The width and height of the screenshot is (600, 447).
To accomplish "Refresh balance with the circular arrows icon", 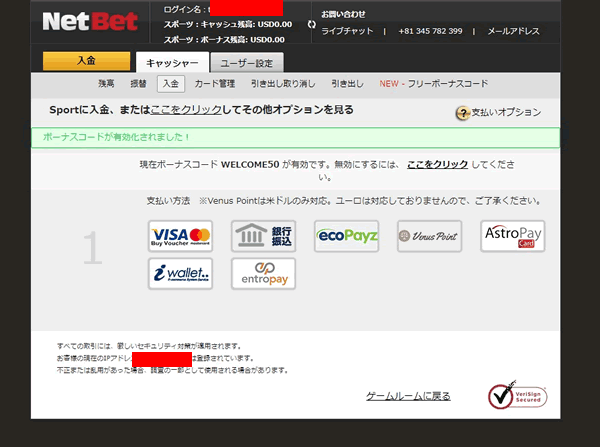I will [312, 24].
